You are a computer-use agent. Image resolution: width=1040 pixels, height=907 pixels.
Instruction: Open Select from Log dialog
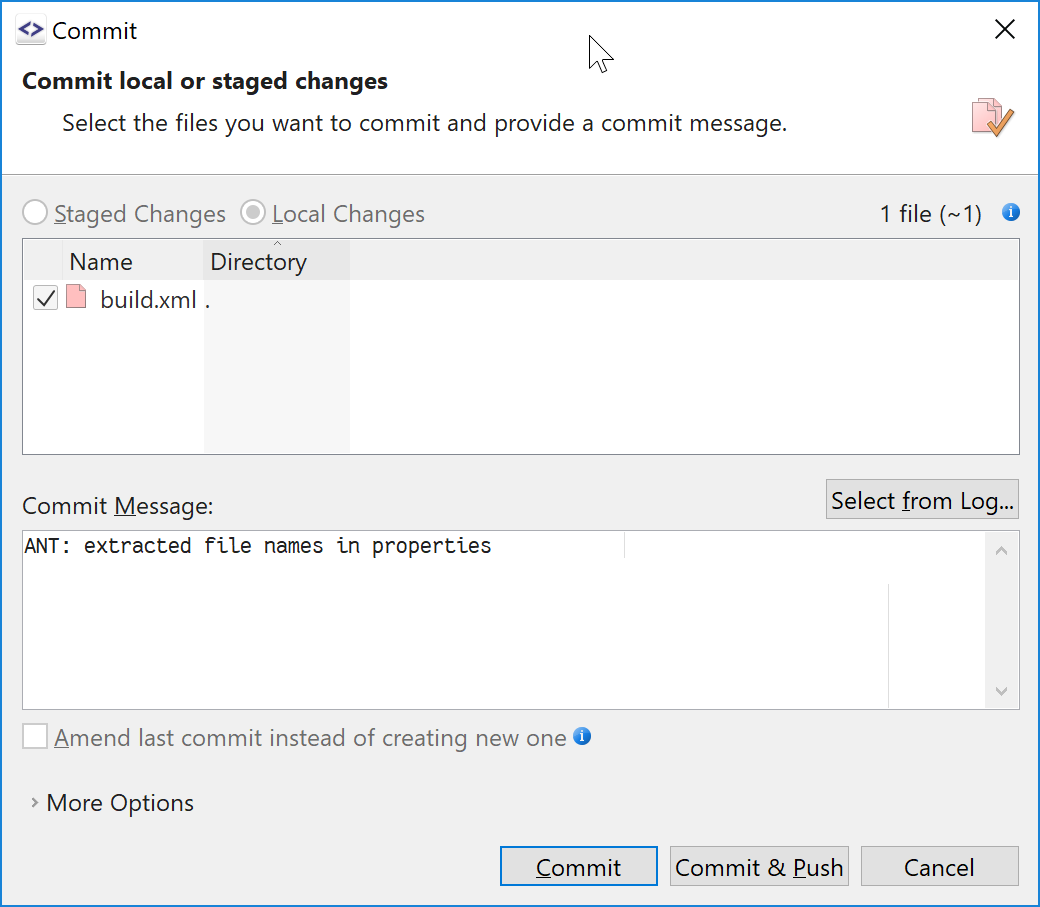pyautogui.click(x=922, y=500)
